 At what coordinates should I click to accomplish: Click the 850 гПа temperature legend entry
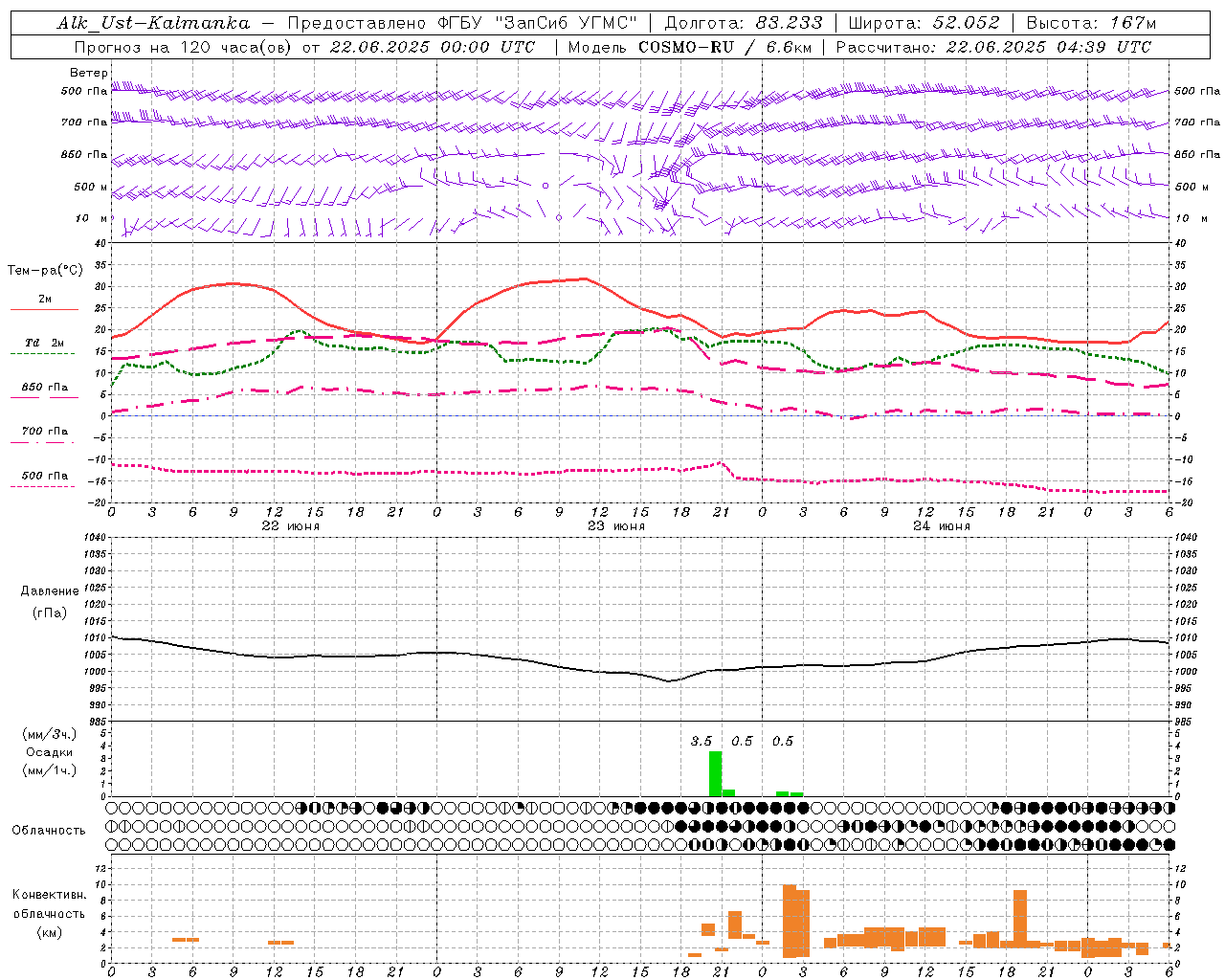point(45,388)
